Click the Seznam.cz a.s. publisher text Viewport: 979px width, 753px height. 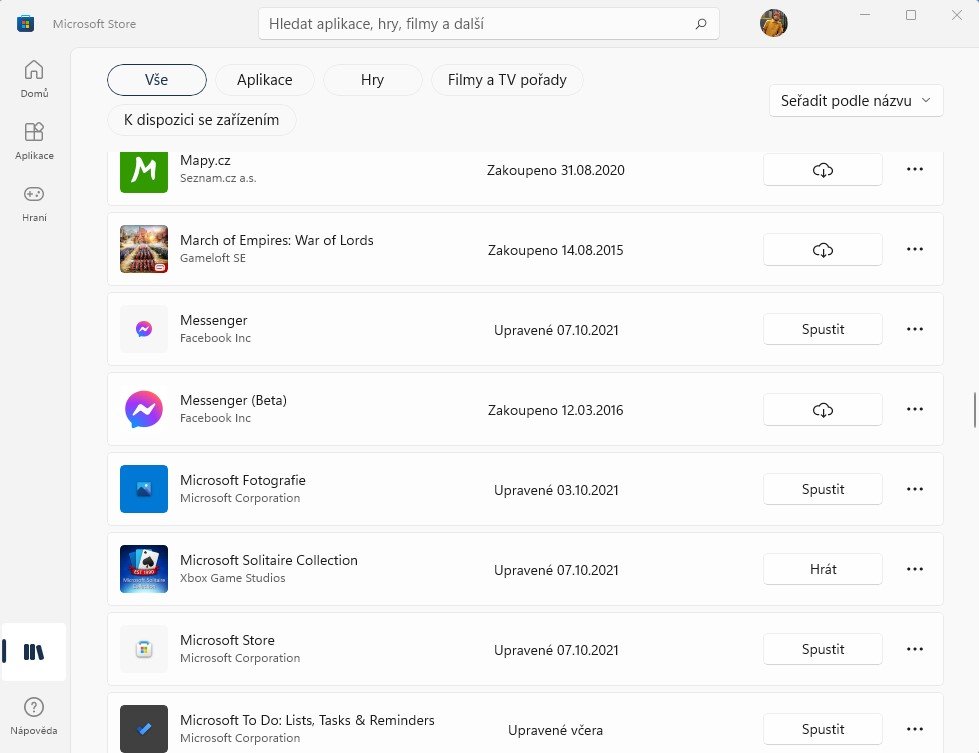(218, 178)
